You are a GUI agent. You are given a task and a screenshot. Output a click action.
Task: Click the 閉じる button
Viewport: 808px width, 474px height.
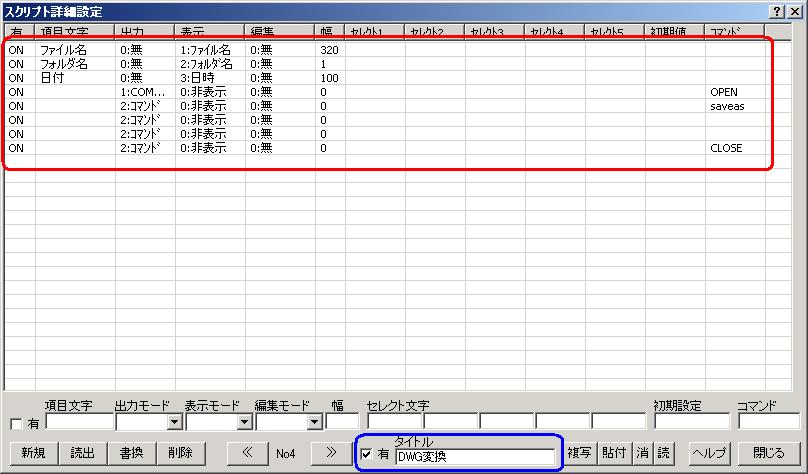click(x=769, y=453)
